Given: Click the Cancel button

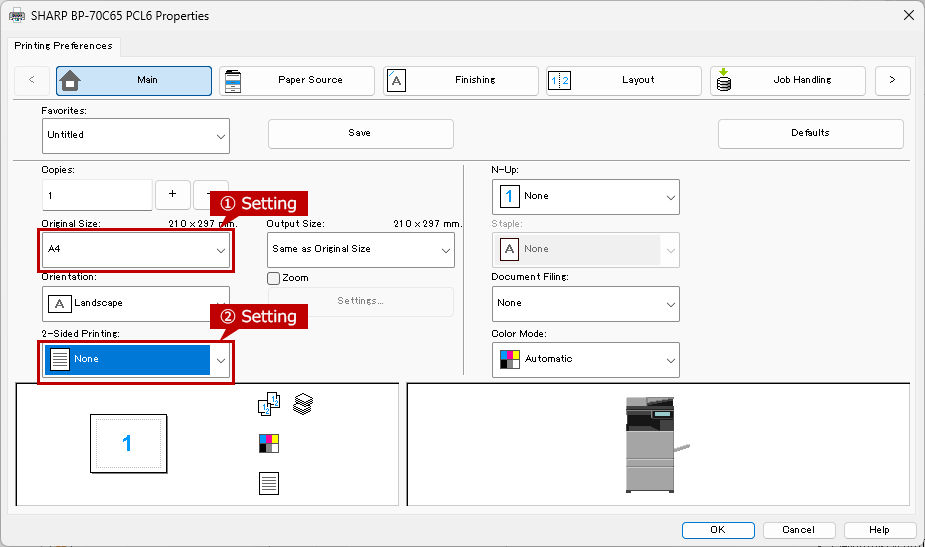Looking at the screenshot, I should (x=799, y=530).
